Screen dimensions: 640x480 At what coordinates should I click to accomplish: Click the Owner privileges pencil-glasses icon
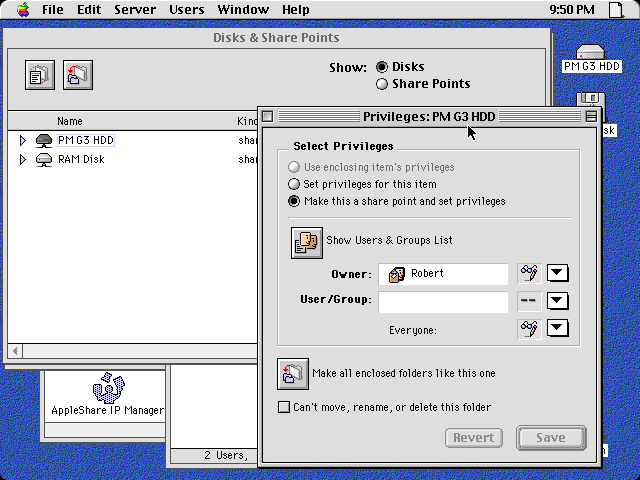pyautogui.click(x=529, y=274)
